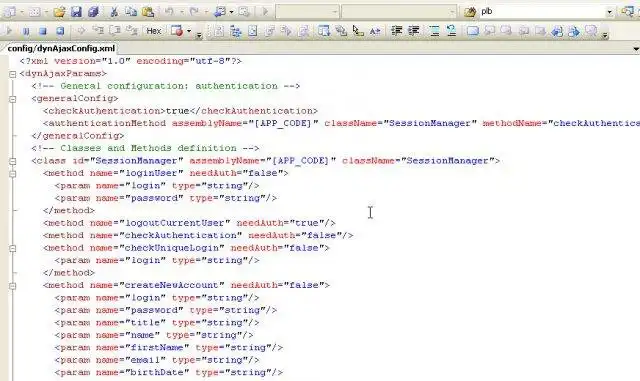
Task: Click the Redo arrow icon
Action: 194,12
